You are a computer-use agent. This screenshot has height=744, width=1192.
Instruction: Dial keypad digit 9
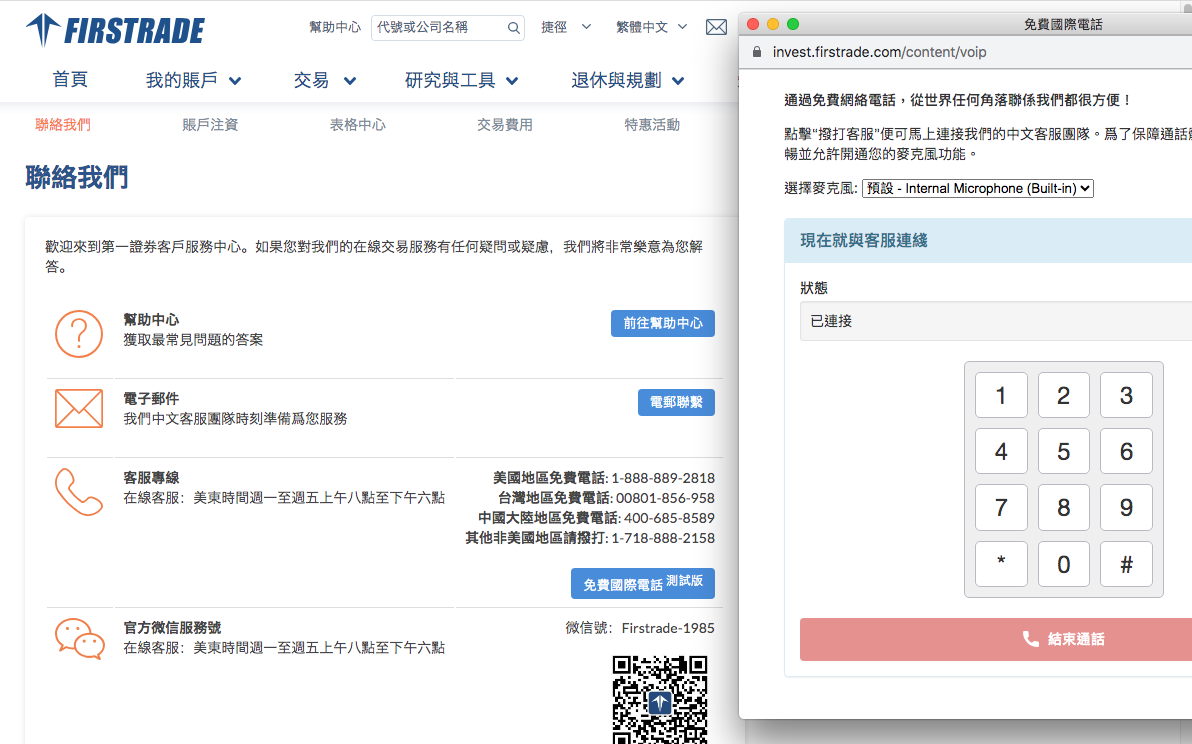coord(1126,508)
